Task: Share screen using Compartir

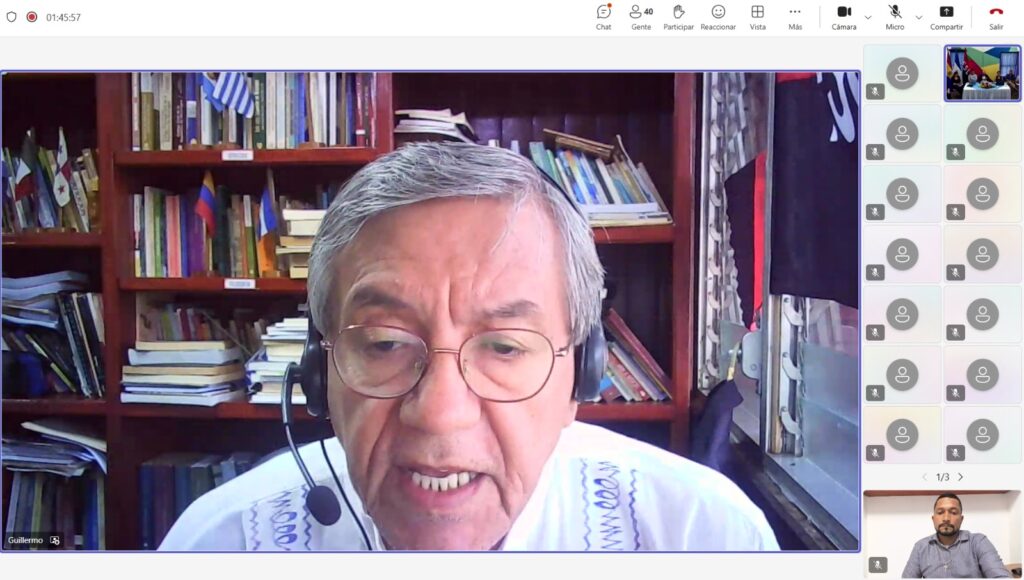Action: tap(946, 17)
